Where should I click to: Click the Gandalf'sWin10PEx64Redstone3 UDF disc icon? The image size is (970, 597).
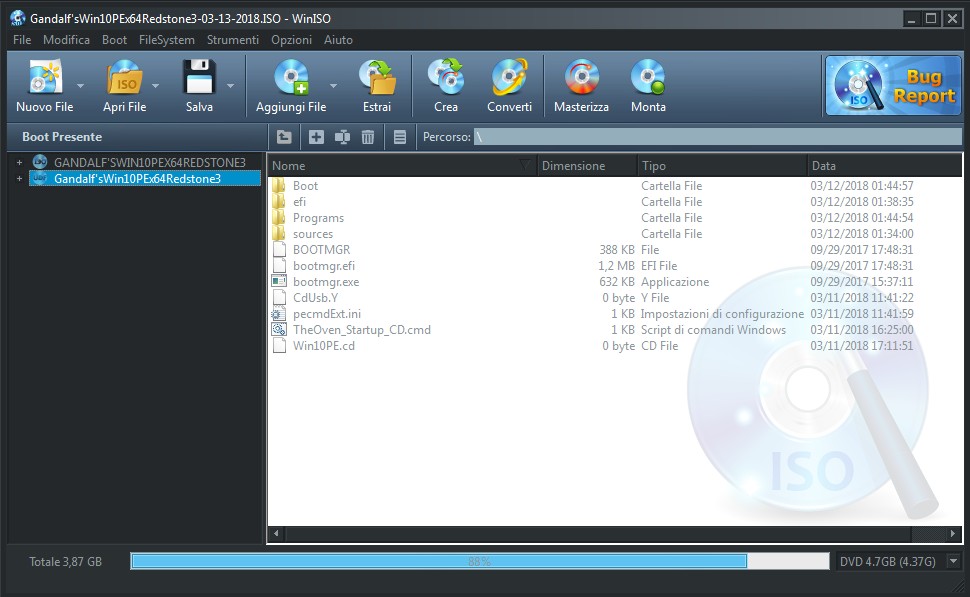pyautogui.click(x=40, y=178)
